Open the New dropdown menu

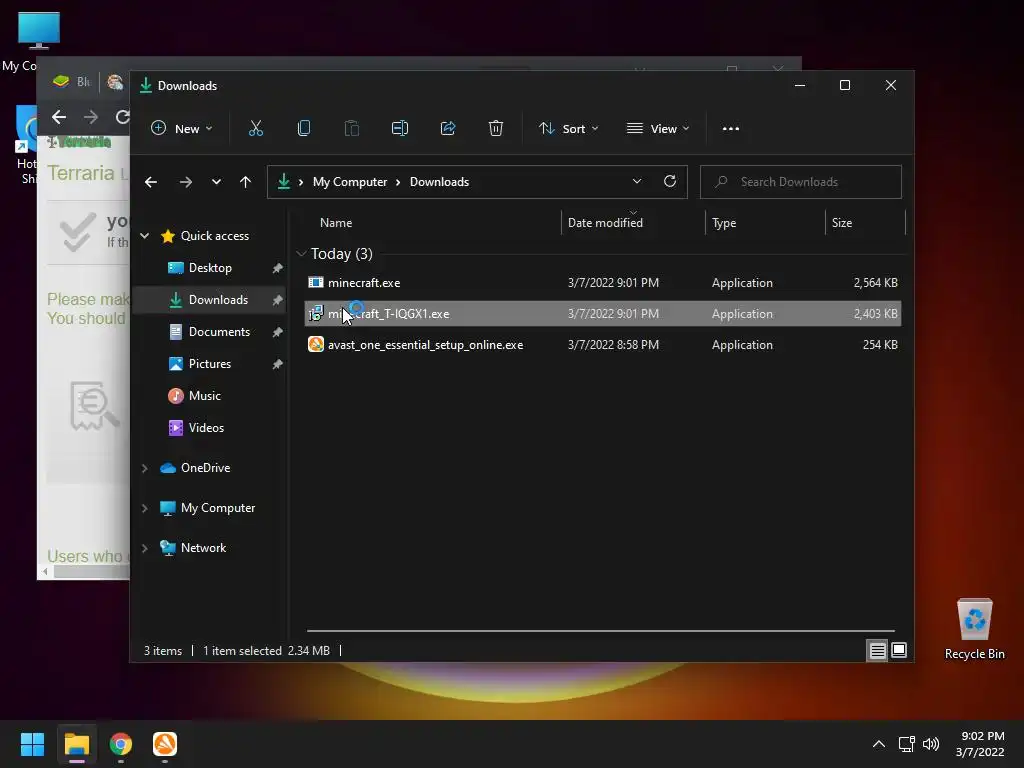click(x=182, y=129)
